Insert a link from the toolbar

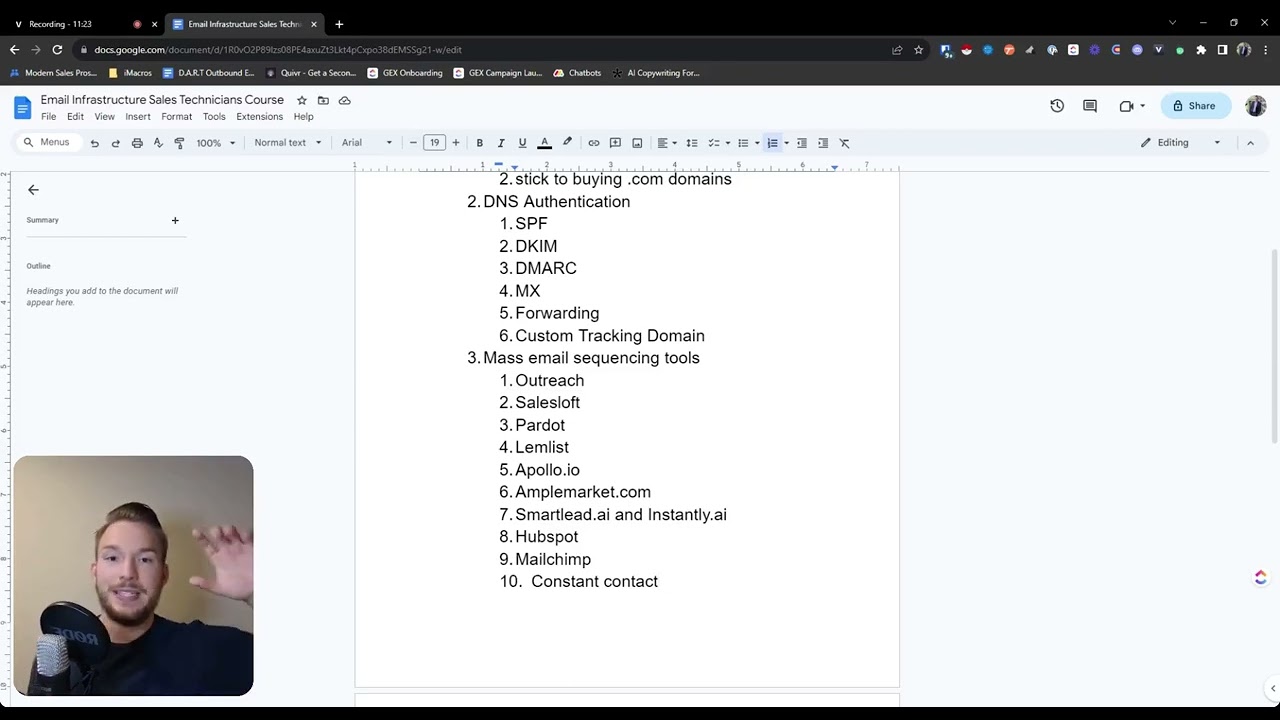(593, 143)
